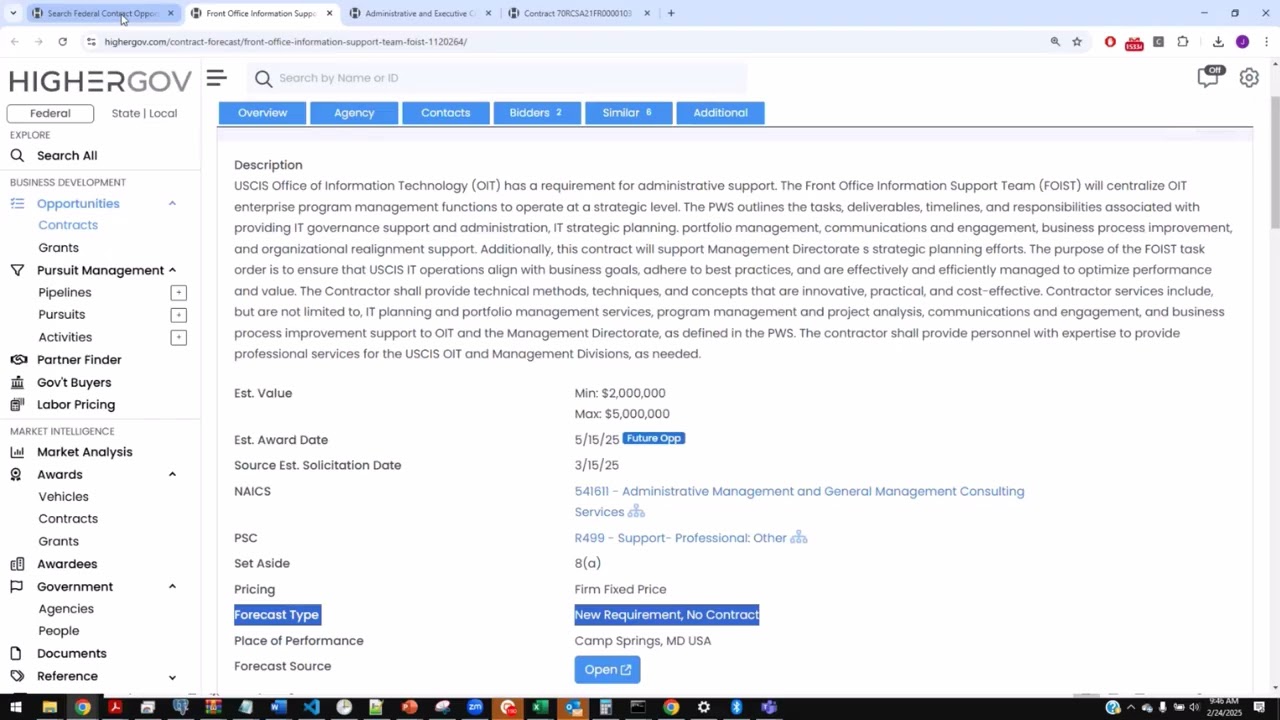This screenshot has height=720, width=1280.
Task: Click the Market Analysis chart icon
Action: [x=17, y=452]
